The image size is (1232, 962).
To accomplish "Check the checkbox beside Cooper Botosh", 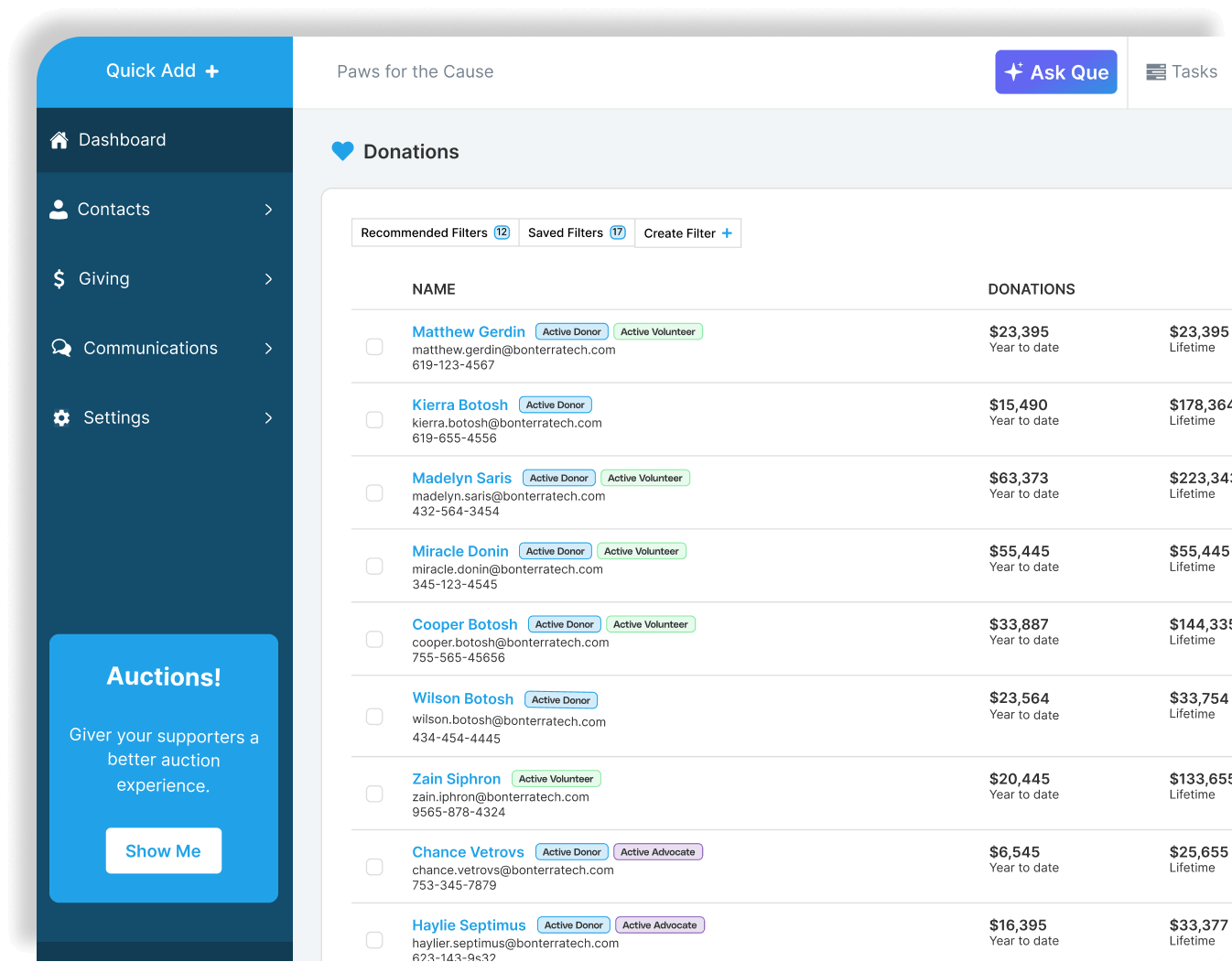I will pos(374,639).
